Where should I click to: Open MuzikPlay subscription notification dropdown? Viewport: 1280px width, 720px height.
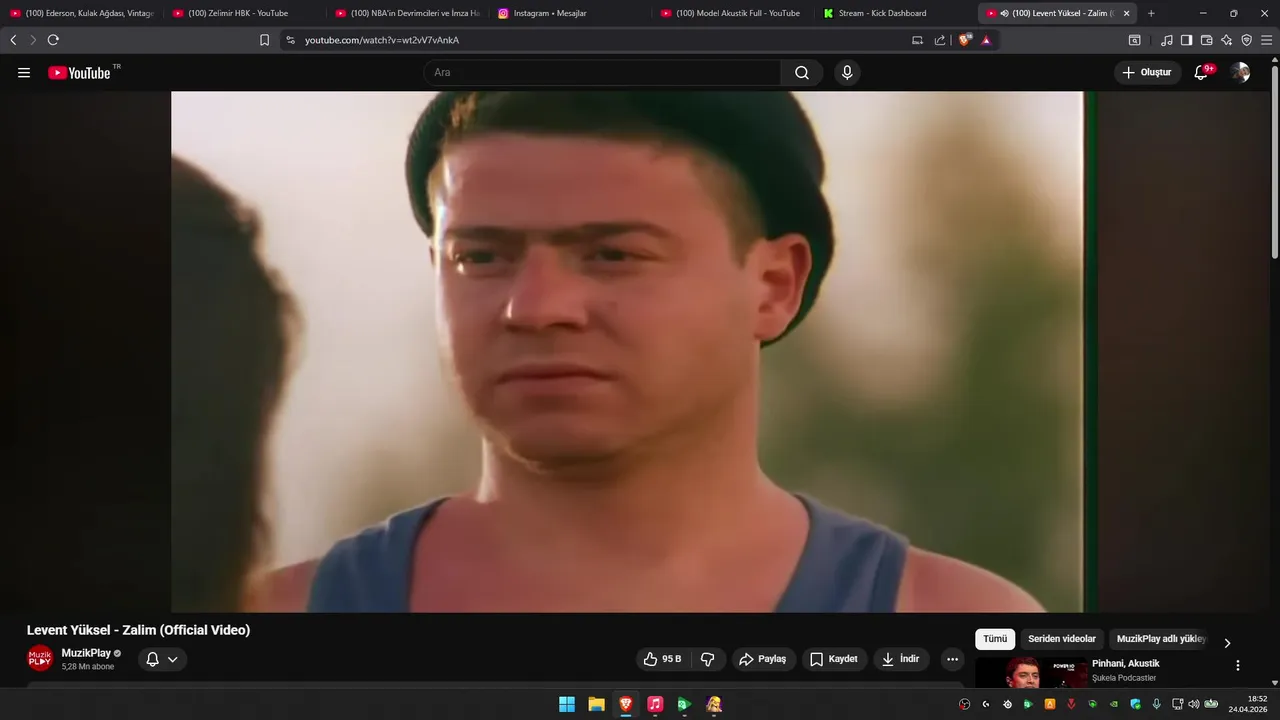[161, 659]
